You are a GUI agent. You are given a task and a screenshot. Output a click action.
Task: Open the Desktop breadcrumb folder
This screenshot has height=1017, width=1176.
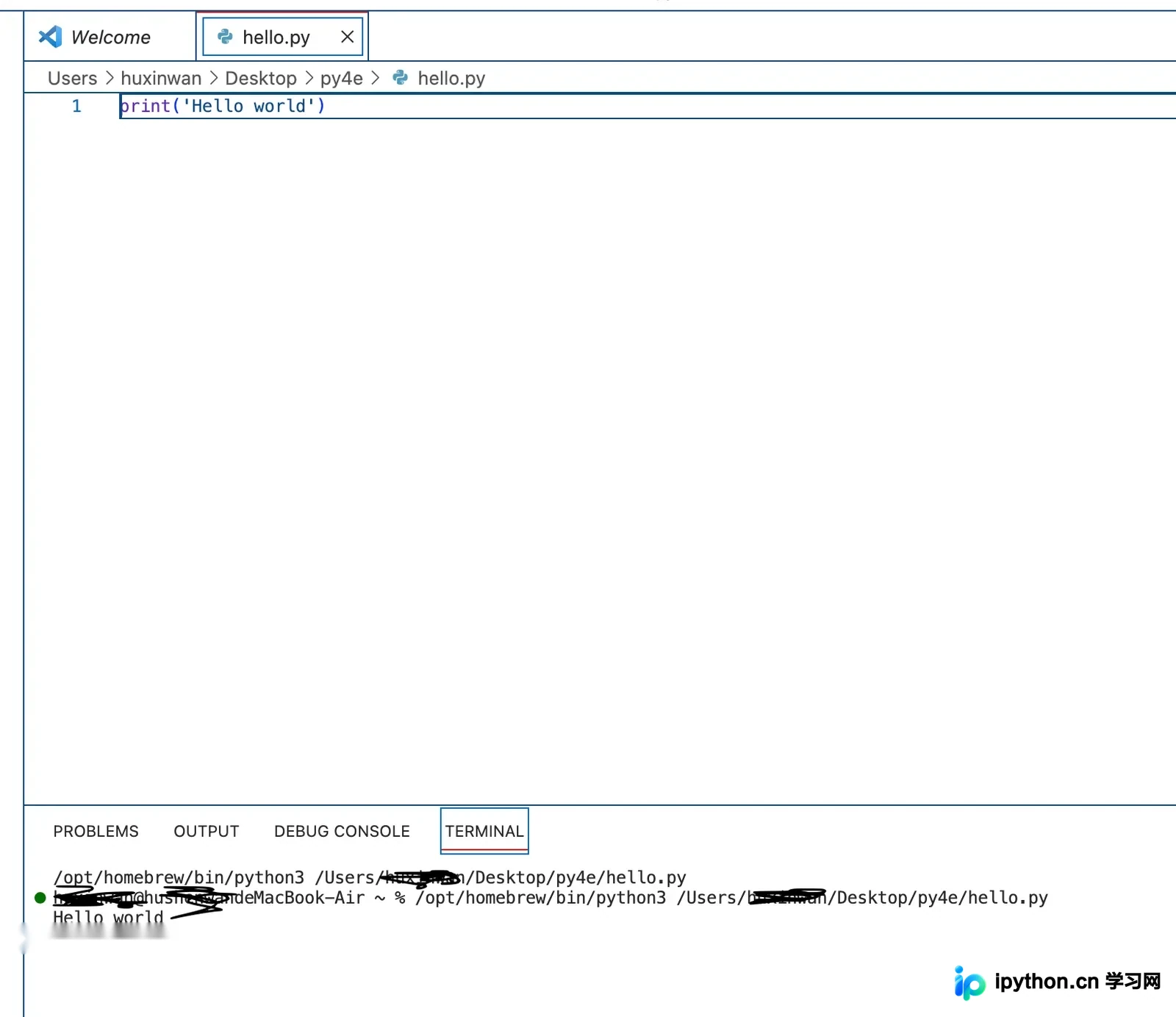tap(261, 78)
